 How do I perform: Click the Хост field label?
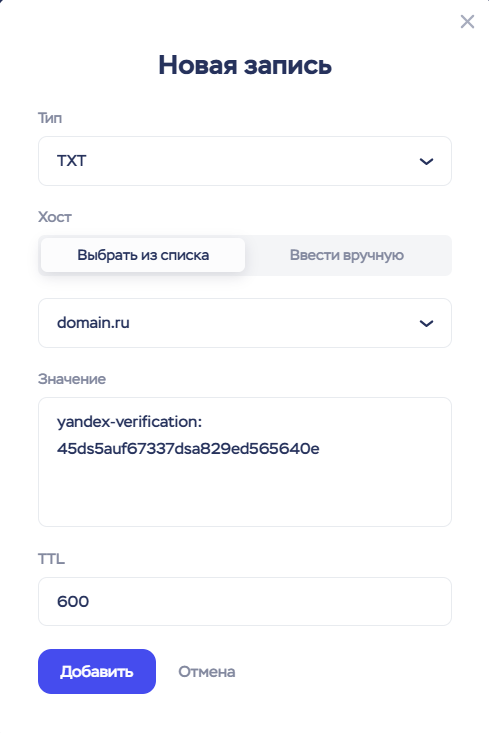pyautogui.click(x=55, y=217)
